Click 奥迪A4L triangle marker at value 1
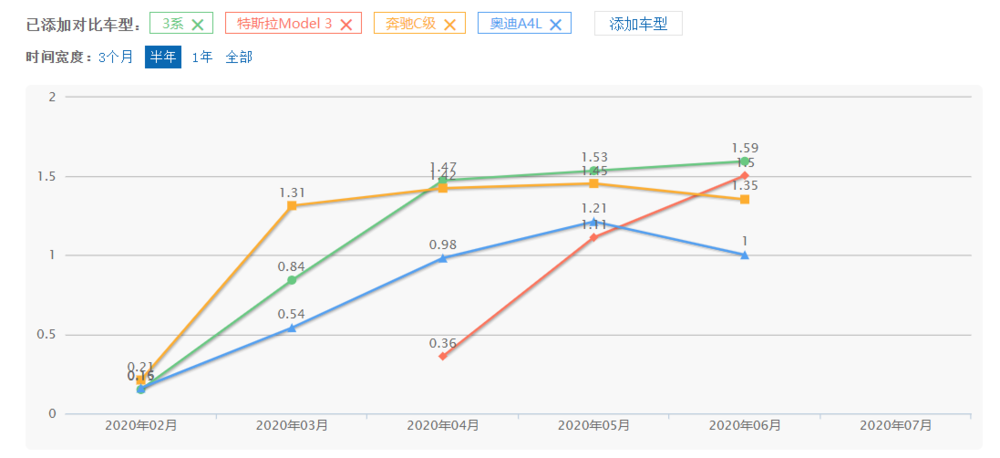Image resolution: width=1000 pixels, height=458 pixels. coord(745,255)
